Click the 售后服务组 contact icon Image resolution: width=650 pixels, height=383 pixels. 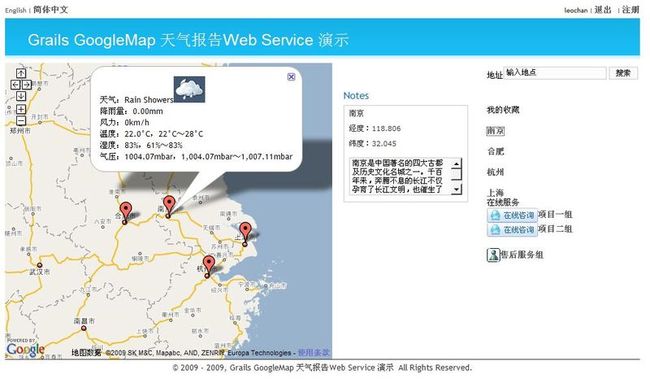[x=493, y=255]
